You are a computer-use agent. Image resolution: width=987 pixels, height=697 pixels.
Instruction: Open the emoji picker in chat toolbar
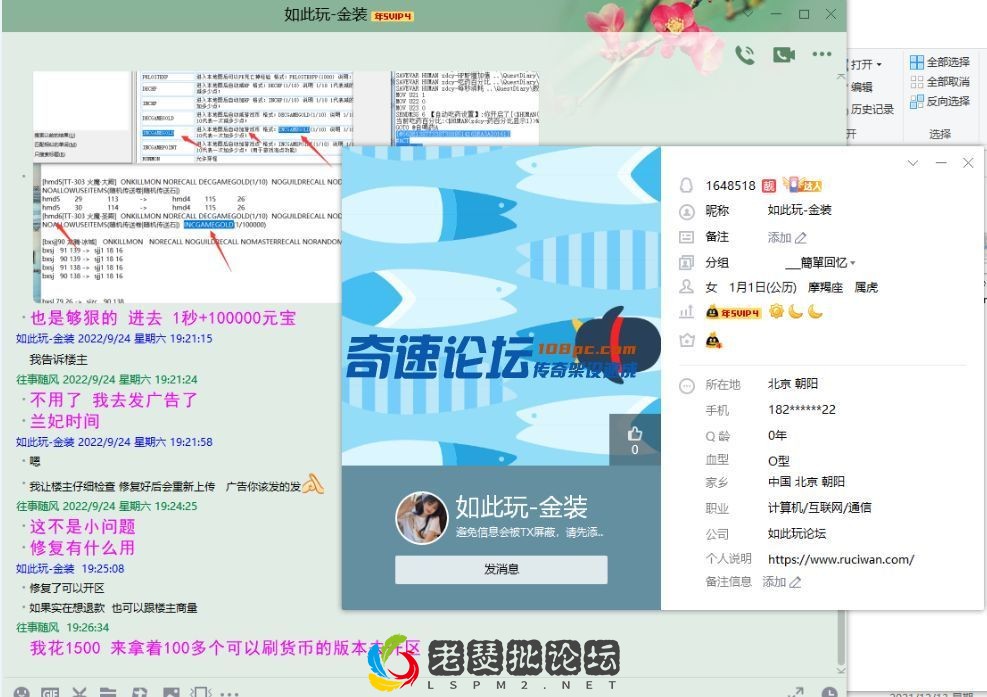(21, 692)
